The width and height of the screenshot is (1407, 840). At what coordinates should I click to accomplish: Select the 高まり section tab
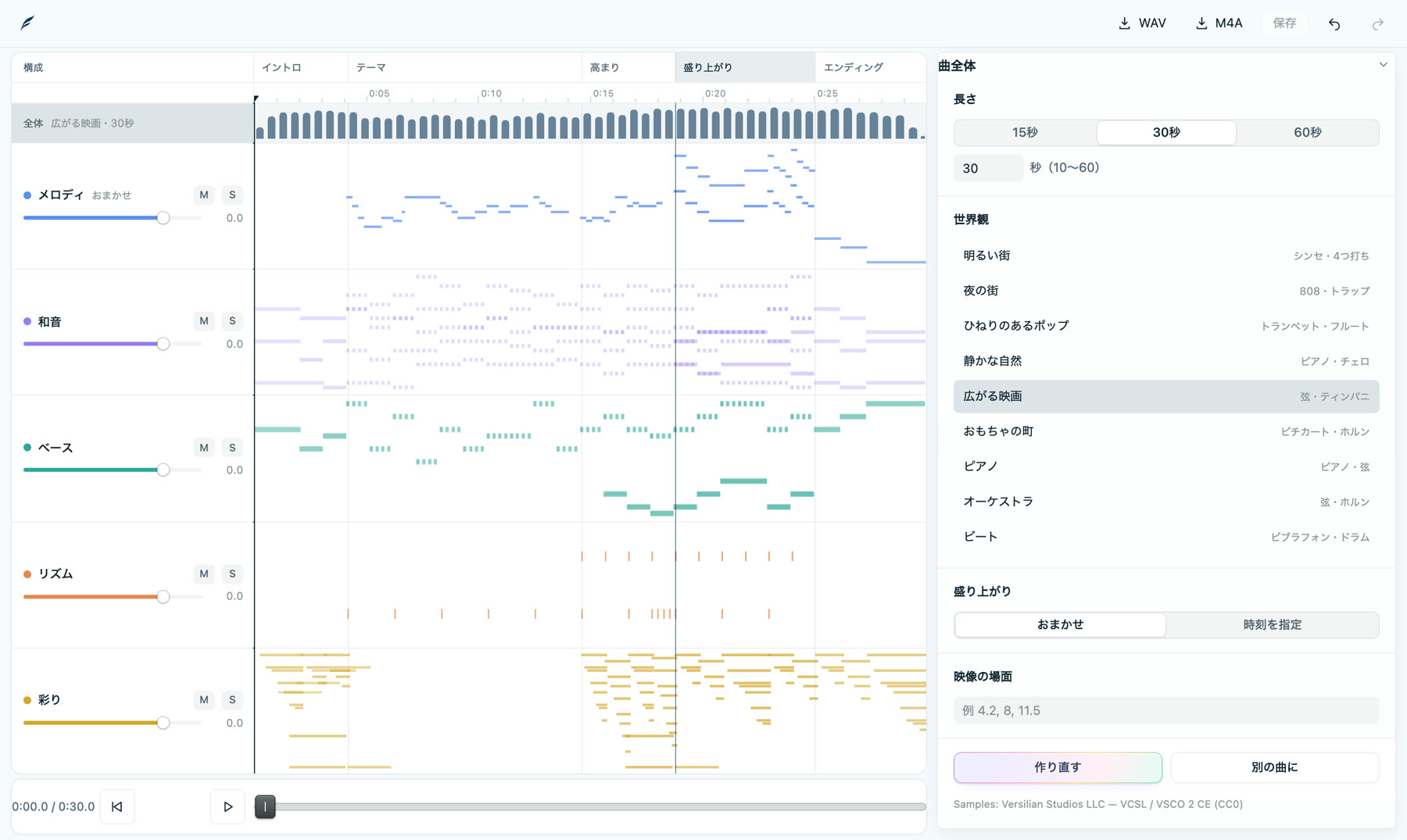click(628, 67)
